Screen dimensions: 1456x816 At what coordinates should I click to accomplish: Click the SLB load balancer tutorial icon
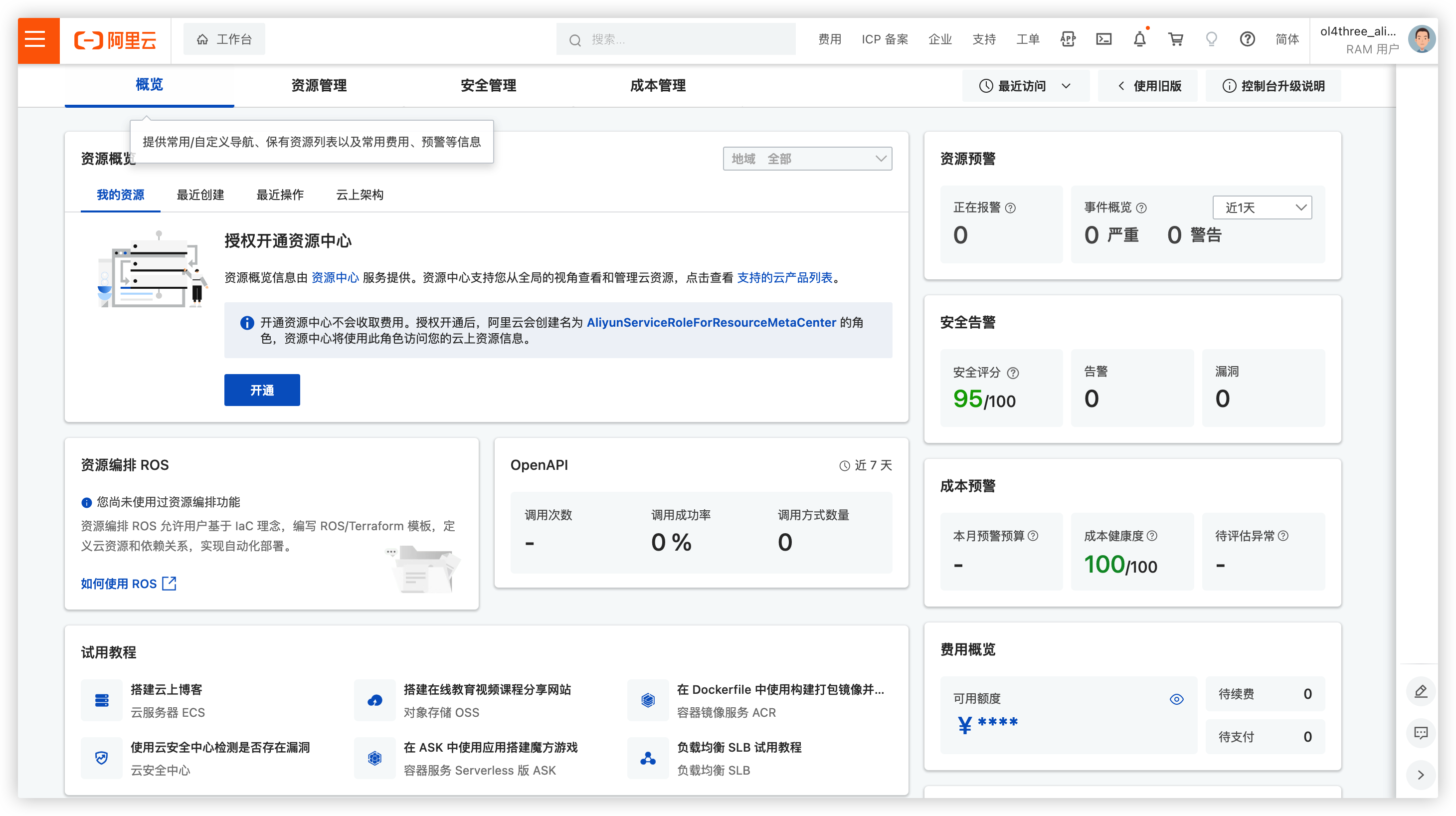click(x=648, y=758)
